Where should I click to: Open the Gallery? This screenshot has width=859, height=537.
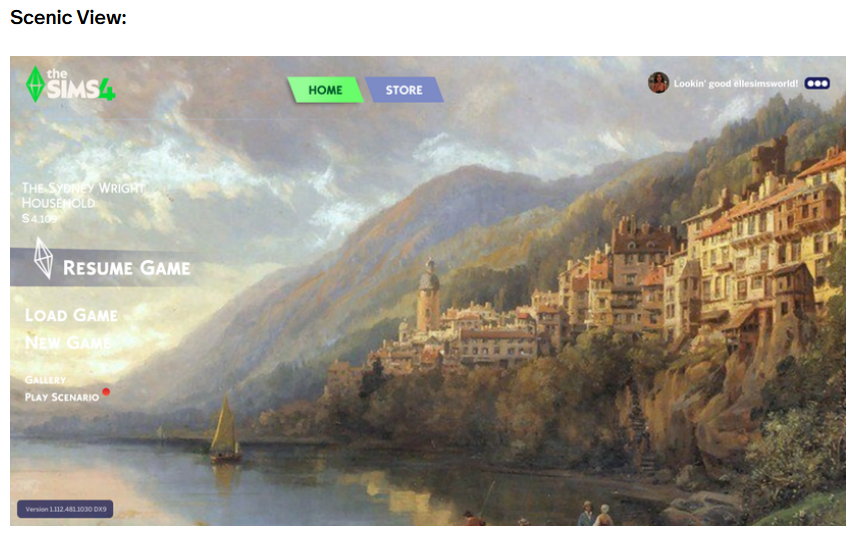coord(45,380)
